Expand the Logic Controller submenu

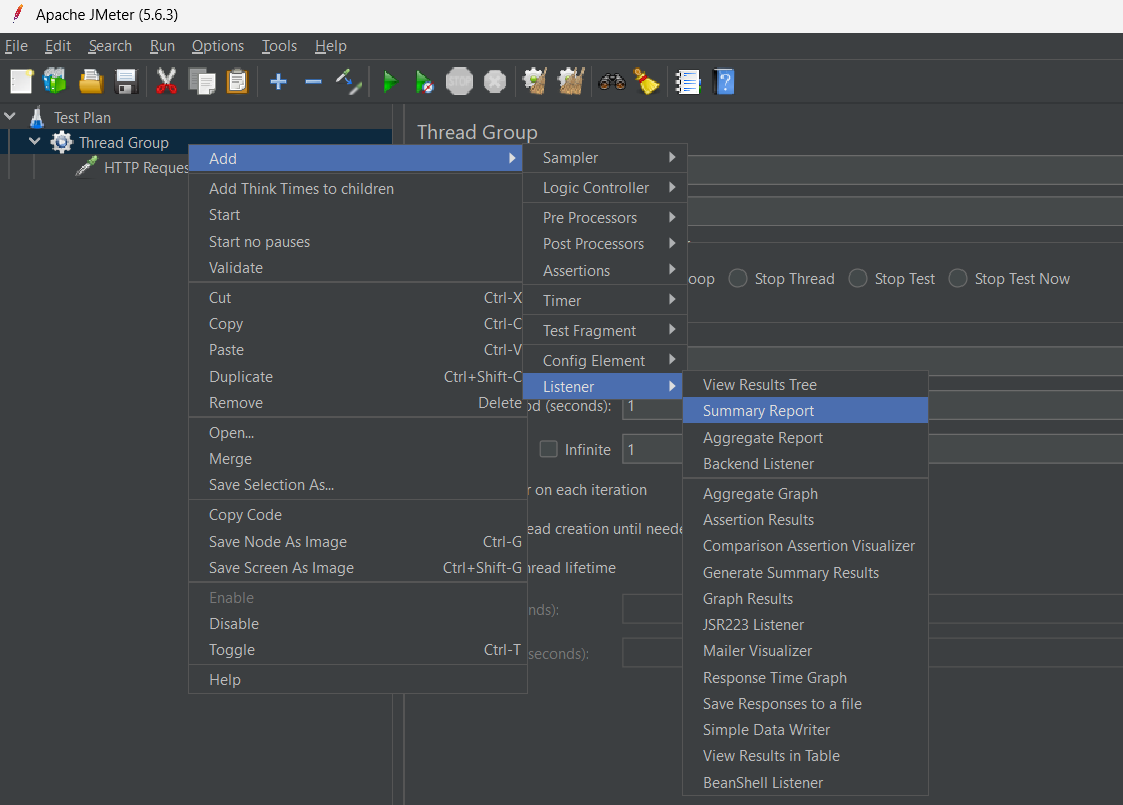(605, 188)
